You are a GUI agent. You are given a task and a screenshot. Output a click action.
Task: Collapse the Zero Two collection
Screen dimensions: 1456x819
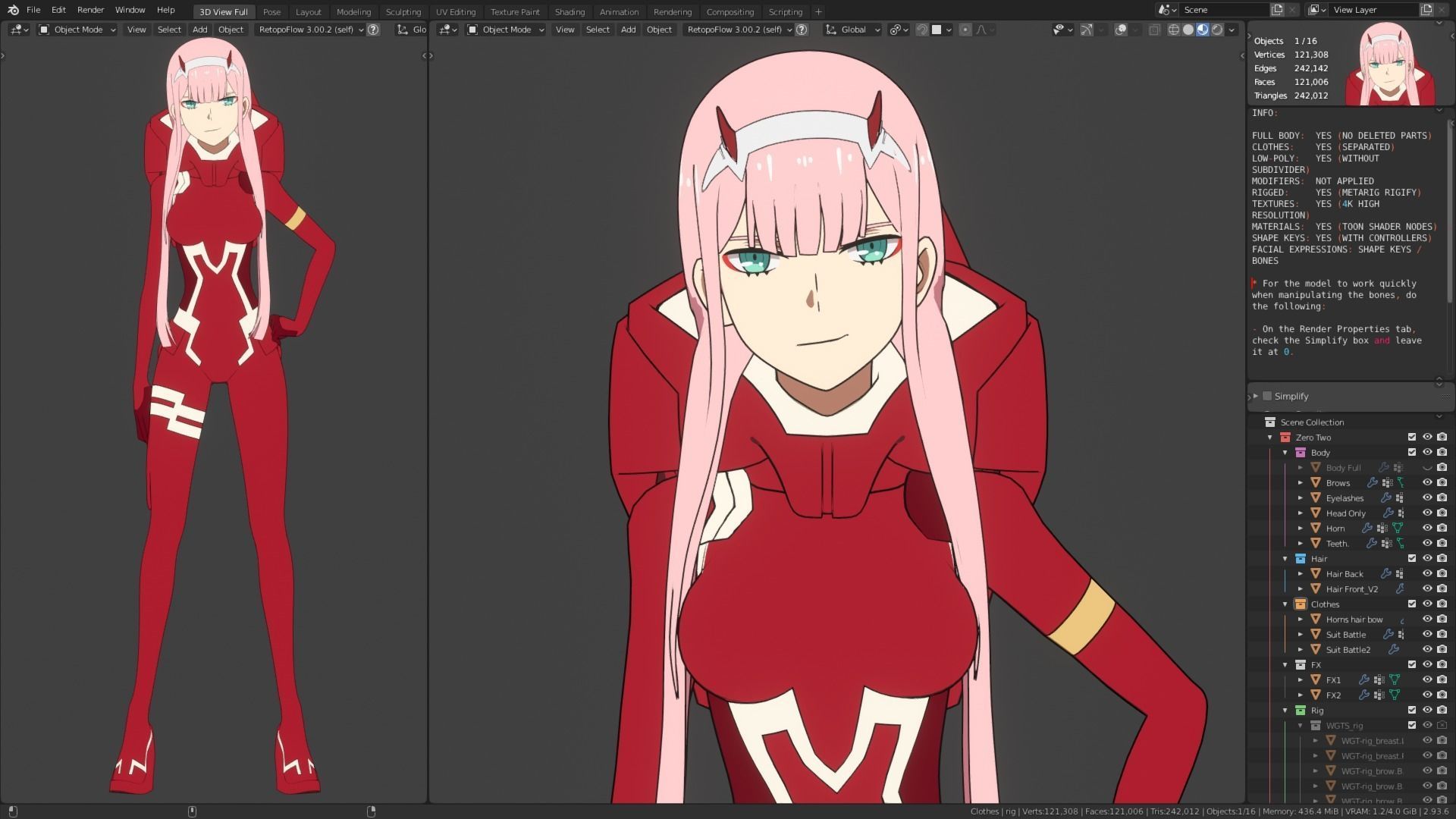[1270, 437]
